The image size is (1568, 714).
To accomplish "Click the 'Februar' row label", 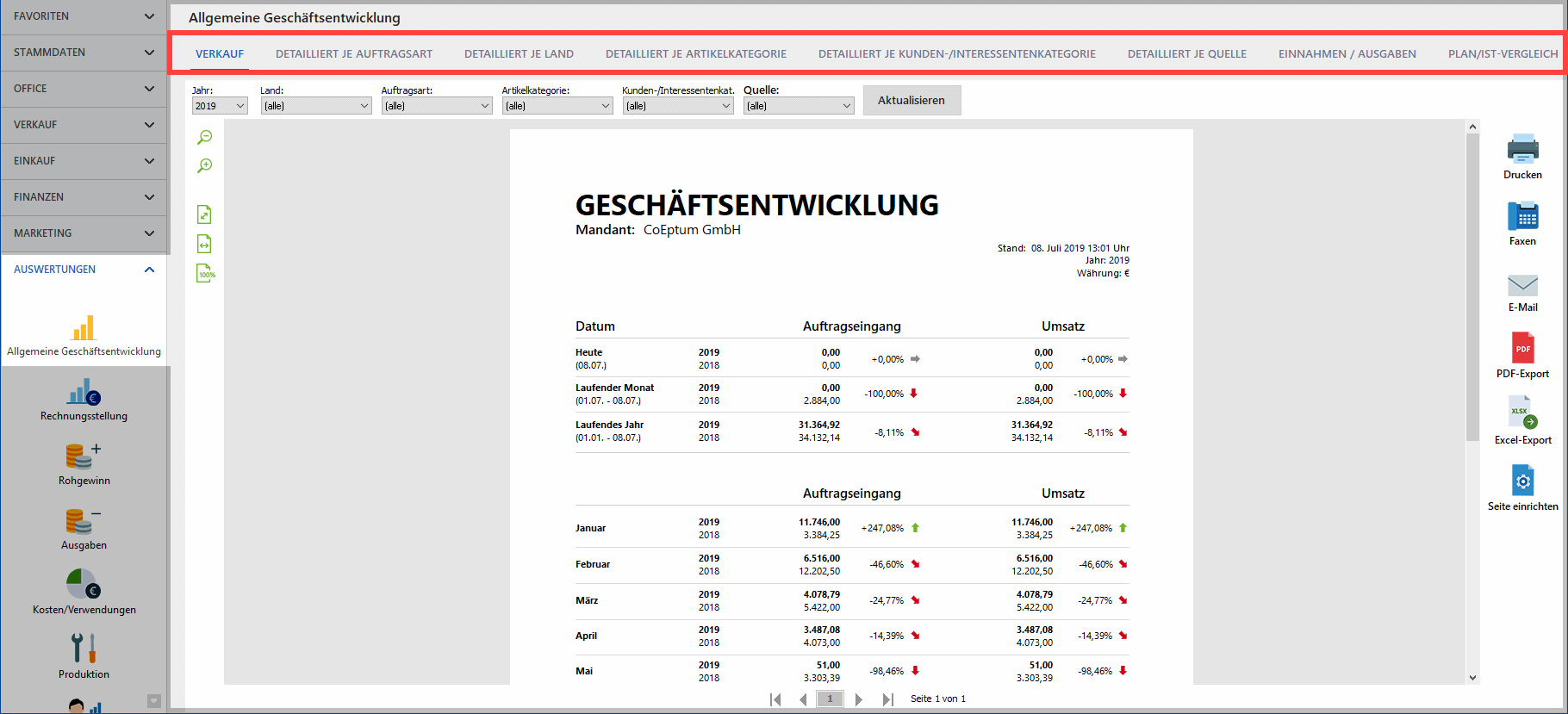I will point(593,564).
